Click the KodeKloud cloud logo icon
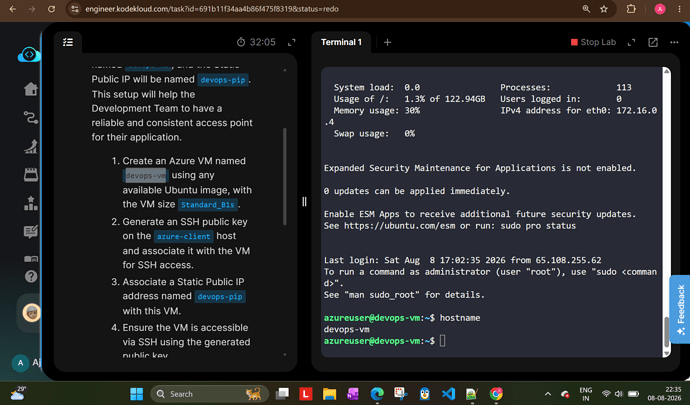690x405 pixels. pos(29,55)
